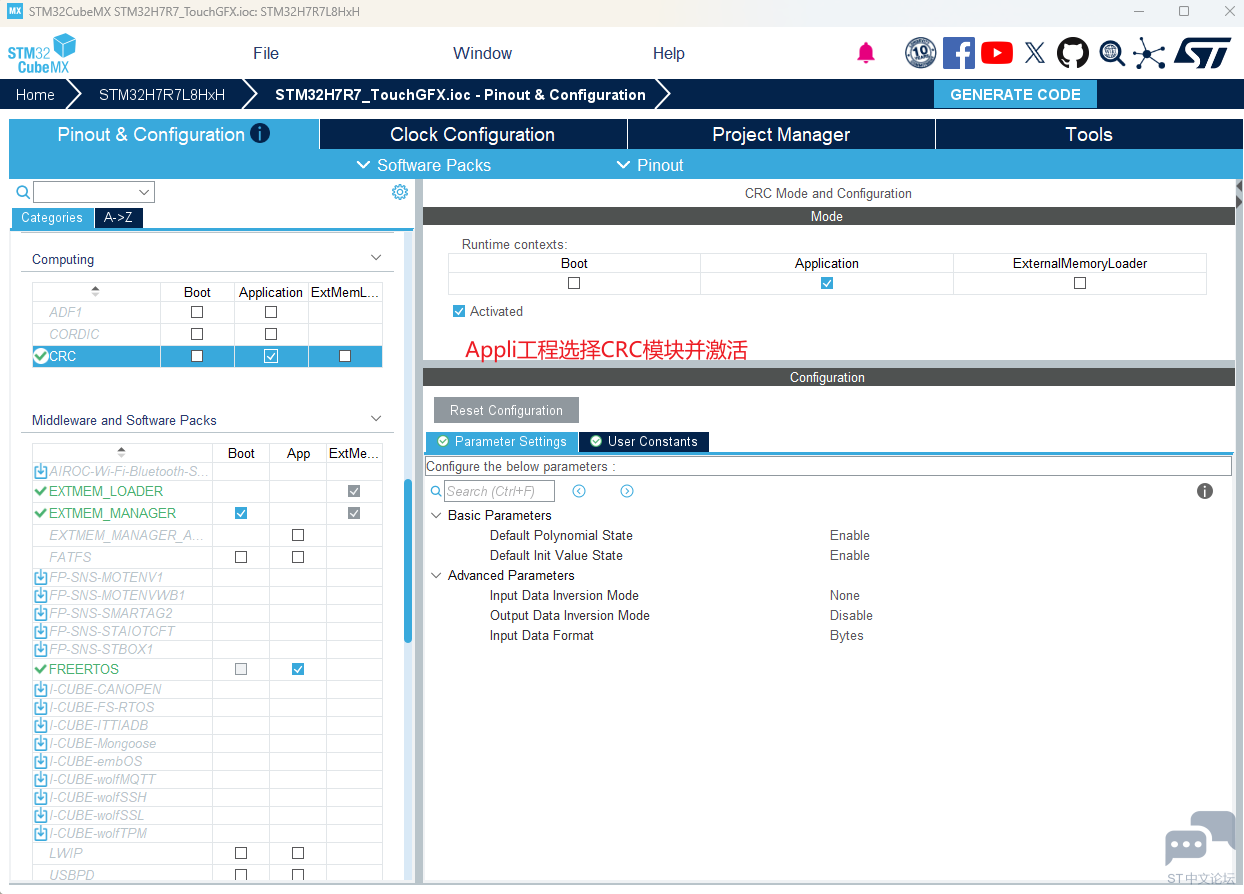Go to next search result arrow
The width and height of the screenshot is (1244, 894).
coord(627,491)
